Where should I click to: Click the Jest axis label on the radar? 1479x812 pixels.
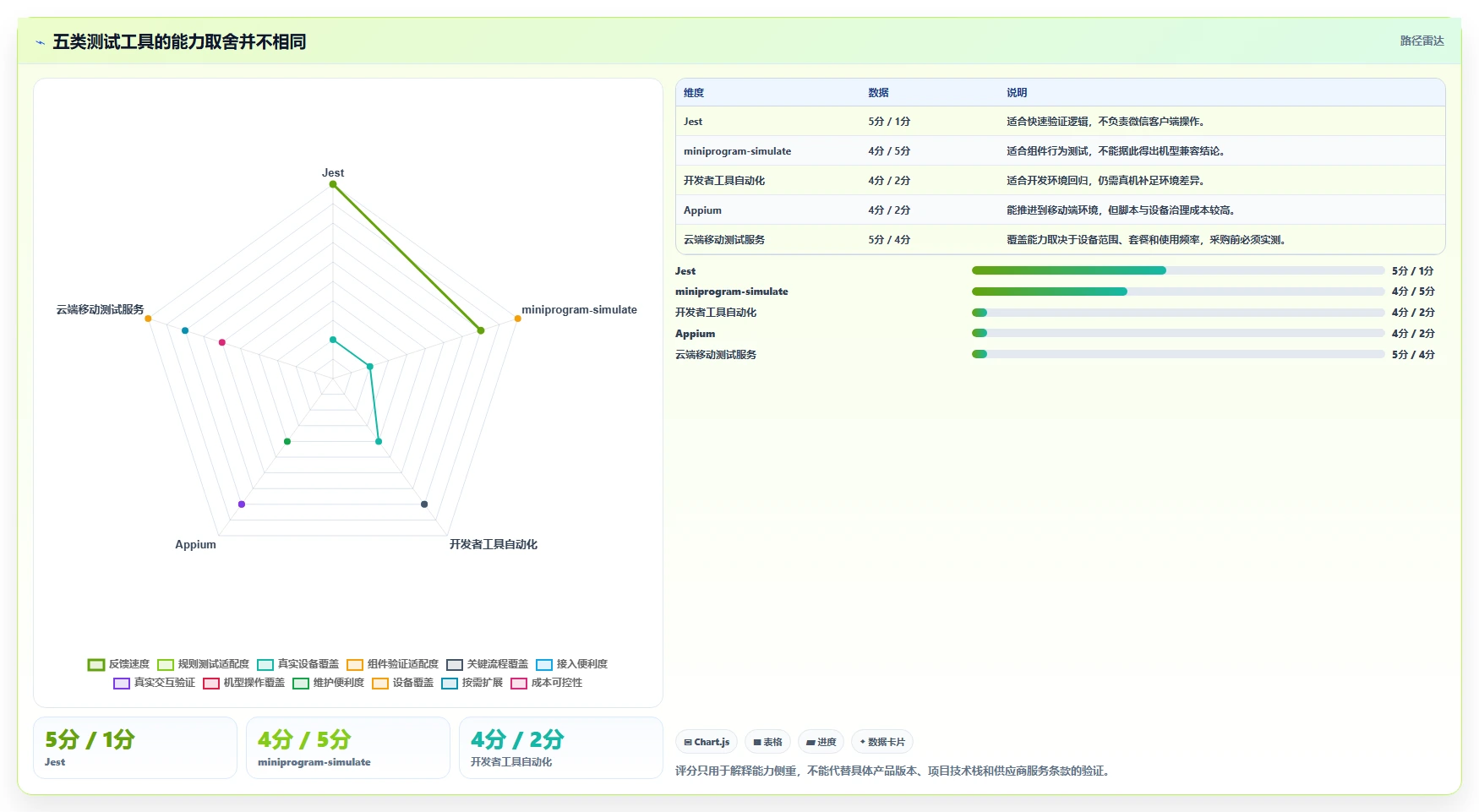[x=333, y=172]
